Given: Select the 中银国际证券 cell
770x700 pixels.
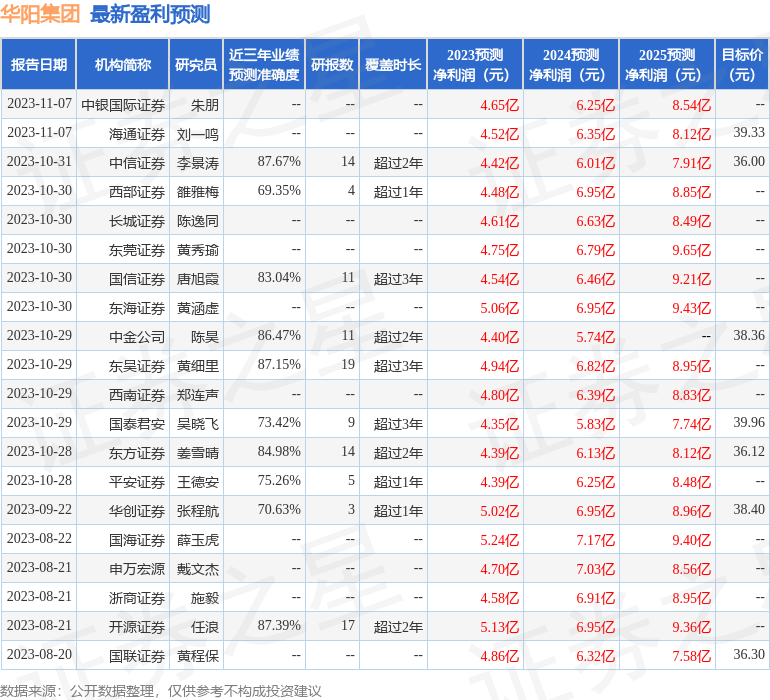Looking at the screenshot, I should pos(123,105).
